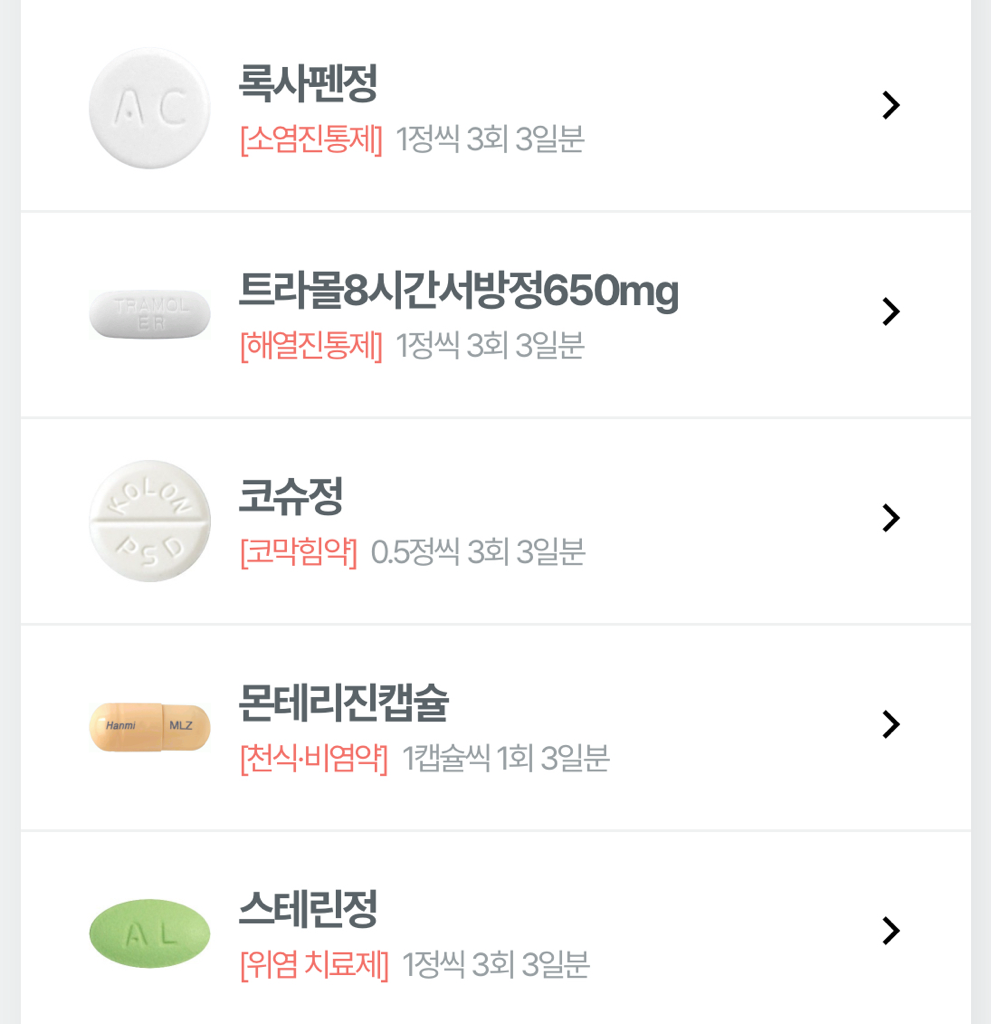The height and width of the screenshot is (1024, 991).
Task: Select the 코슈정 medication name
Action: click(291, 496)
